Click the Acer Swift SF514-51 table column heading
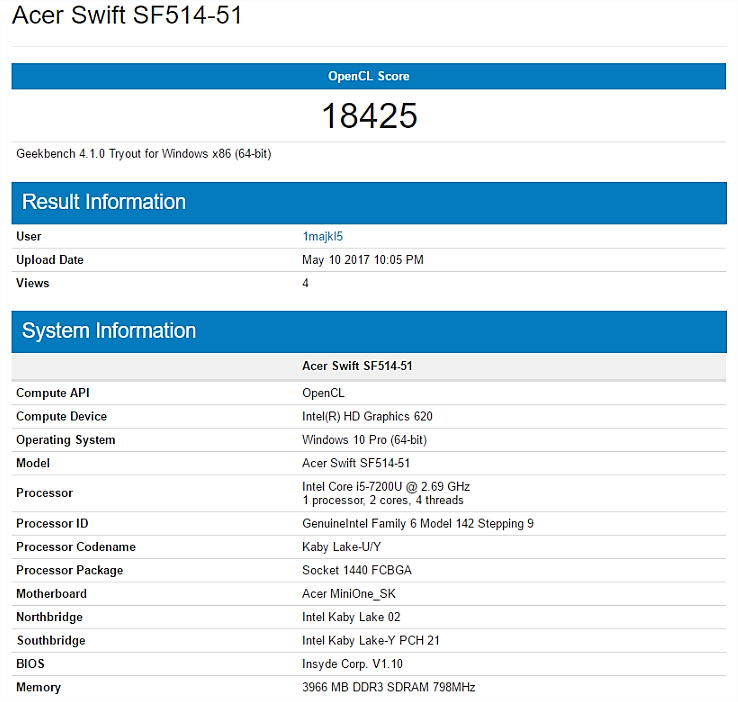738x702 pixels. [357, 366]
